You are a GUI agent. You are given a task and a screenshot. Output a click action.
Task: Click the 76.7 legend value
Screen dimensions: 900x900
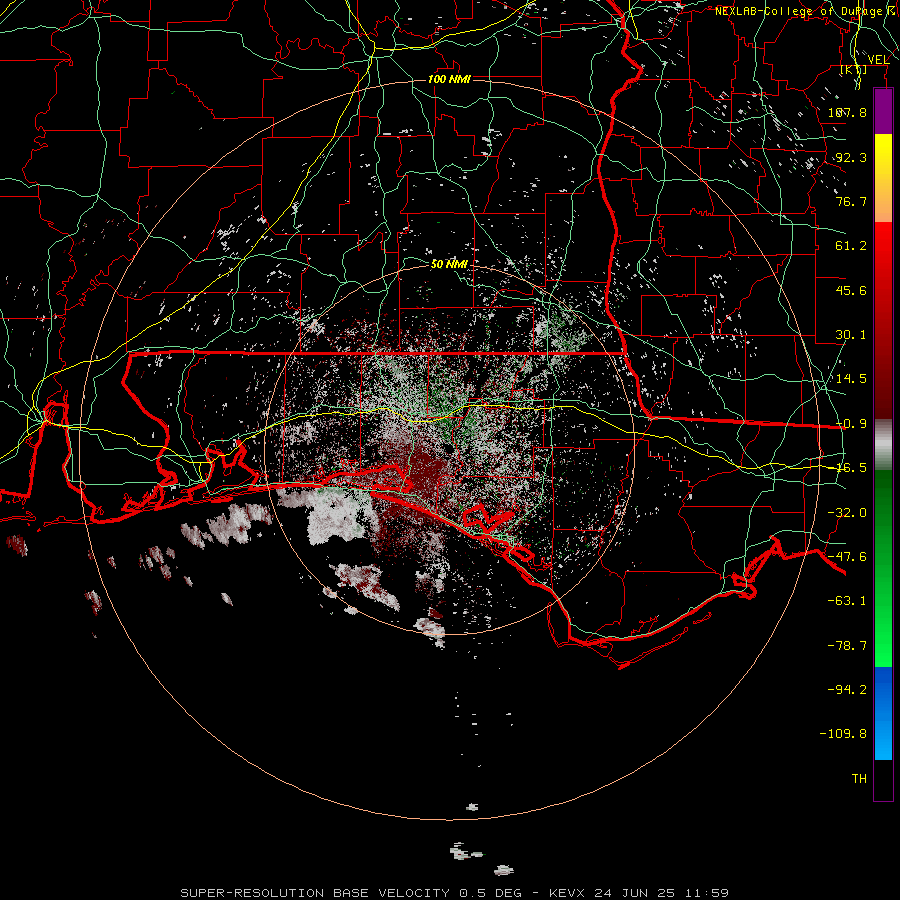click(x=851, y=201)
